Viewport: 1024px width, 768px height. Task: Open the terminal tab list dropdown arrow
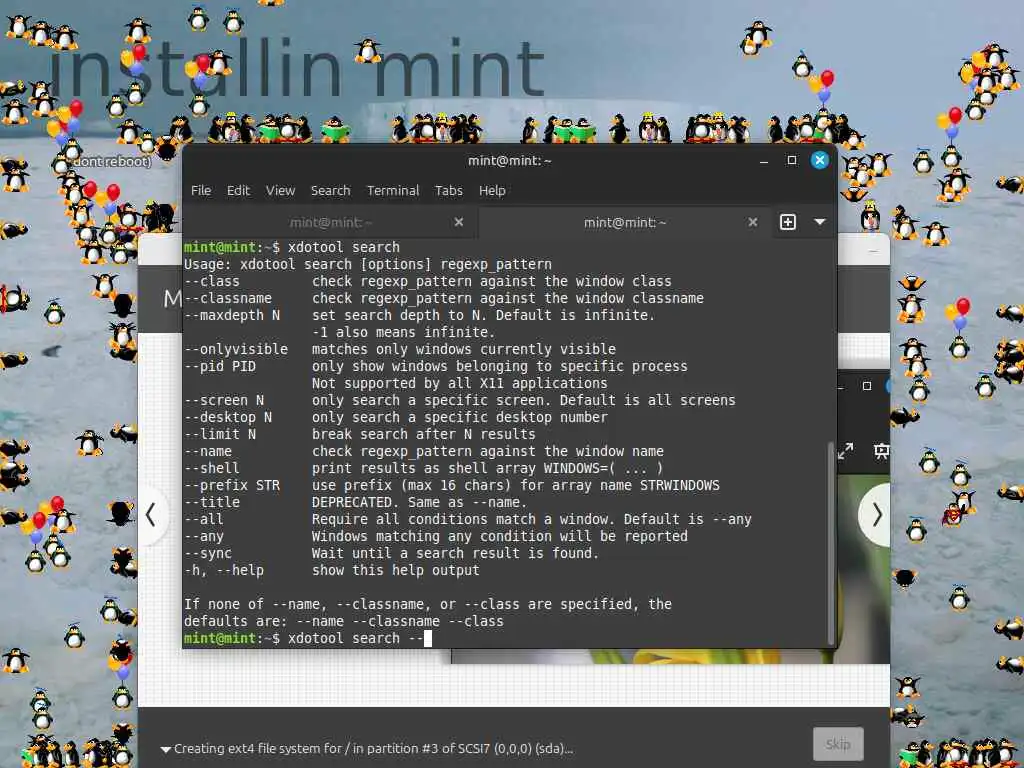pyautogui.click(x=820, y=222)
